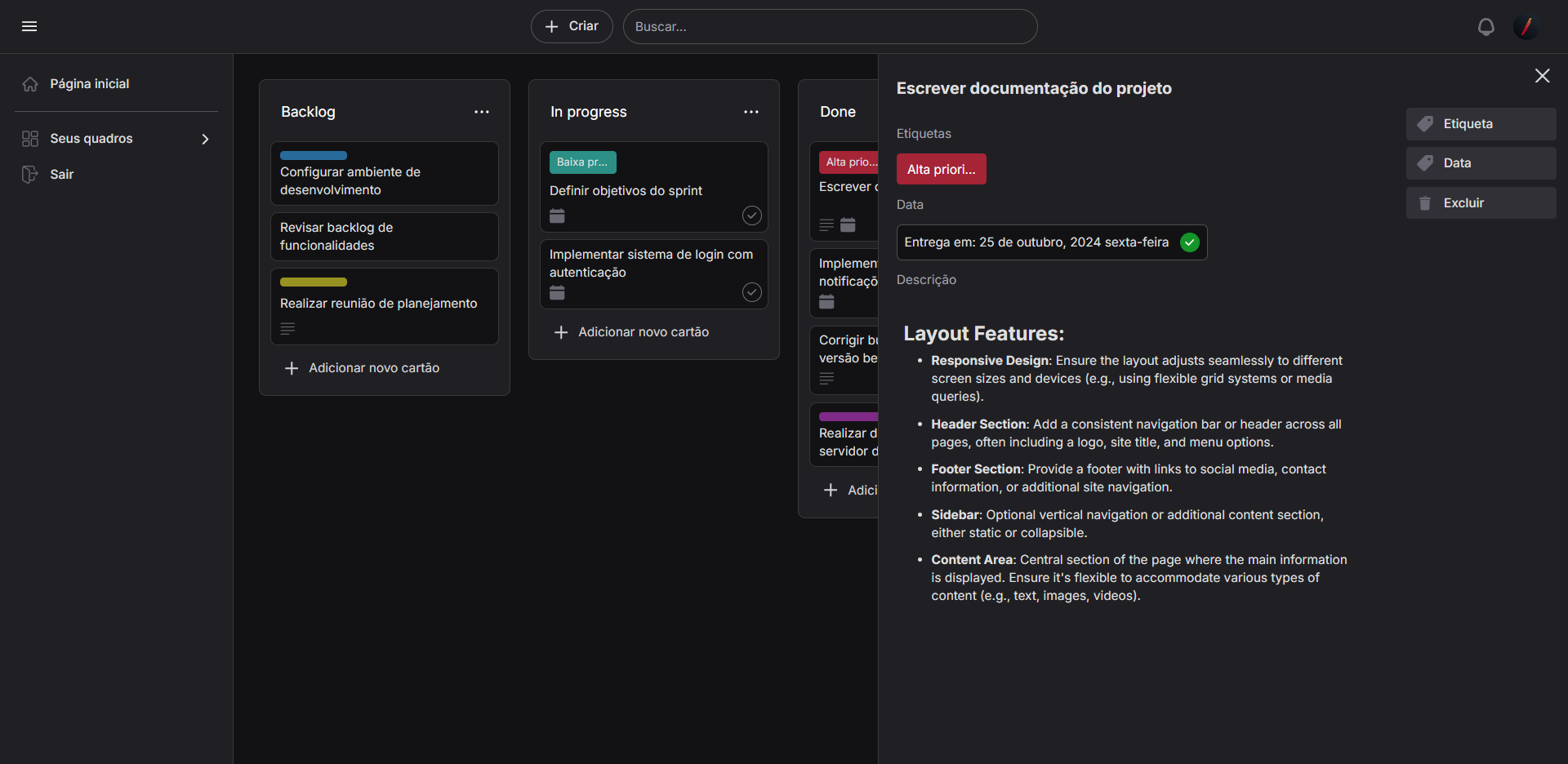This screenshot has width=1568, height=764.
Task: Focus the Buscar search field
Action: coord(831,27)
